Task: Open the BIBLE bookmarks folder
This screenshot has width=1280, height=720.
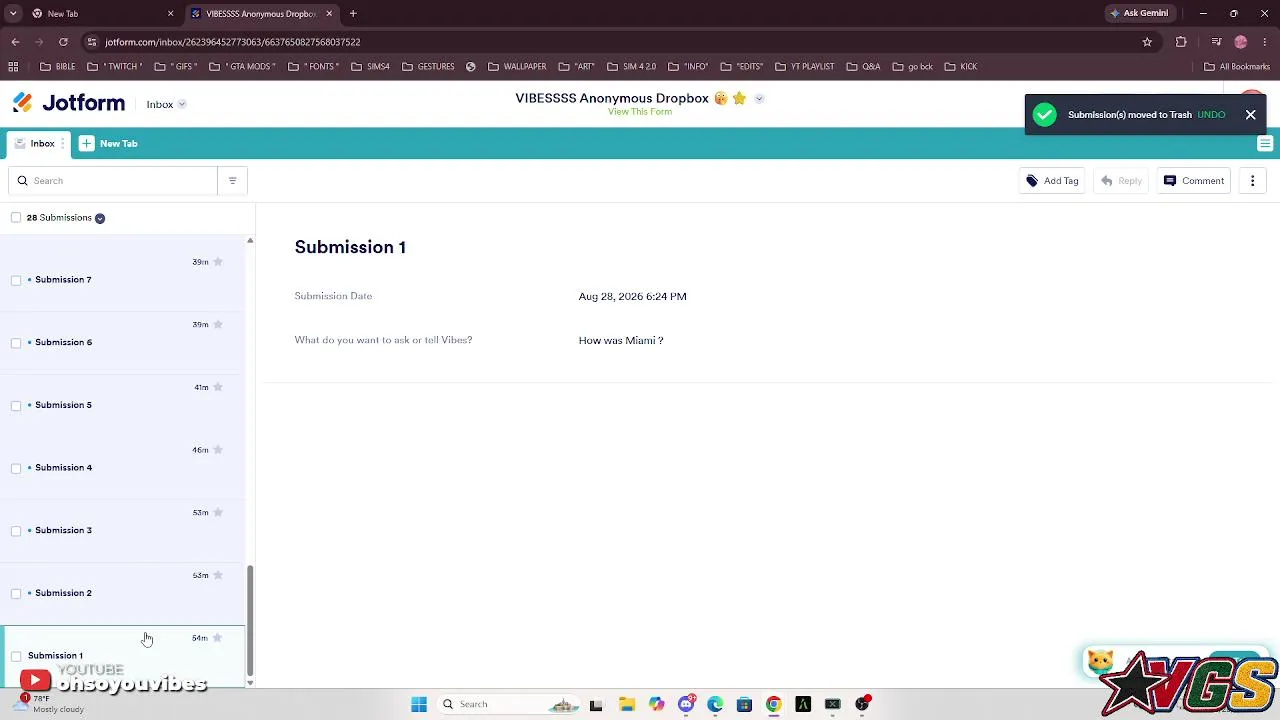Action: (x=58, y=67)
